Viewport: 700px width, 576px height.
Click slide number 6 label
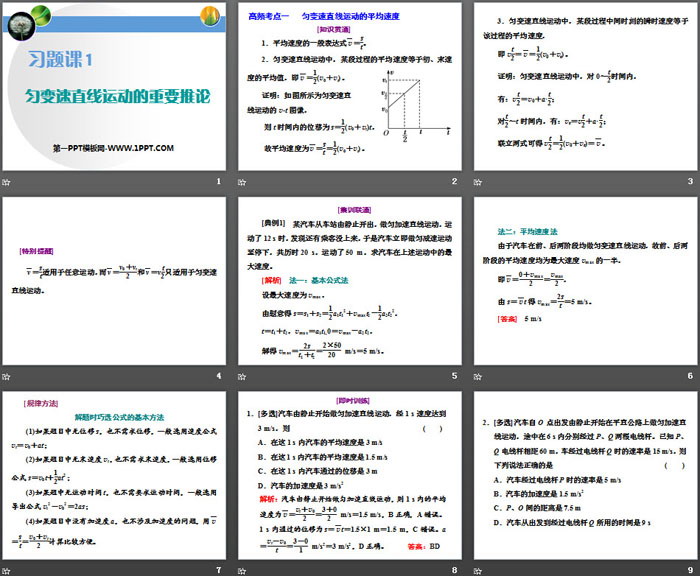[690, 376]
